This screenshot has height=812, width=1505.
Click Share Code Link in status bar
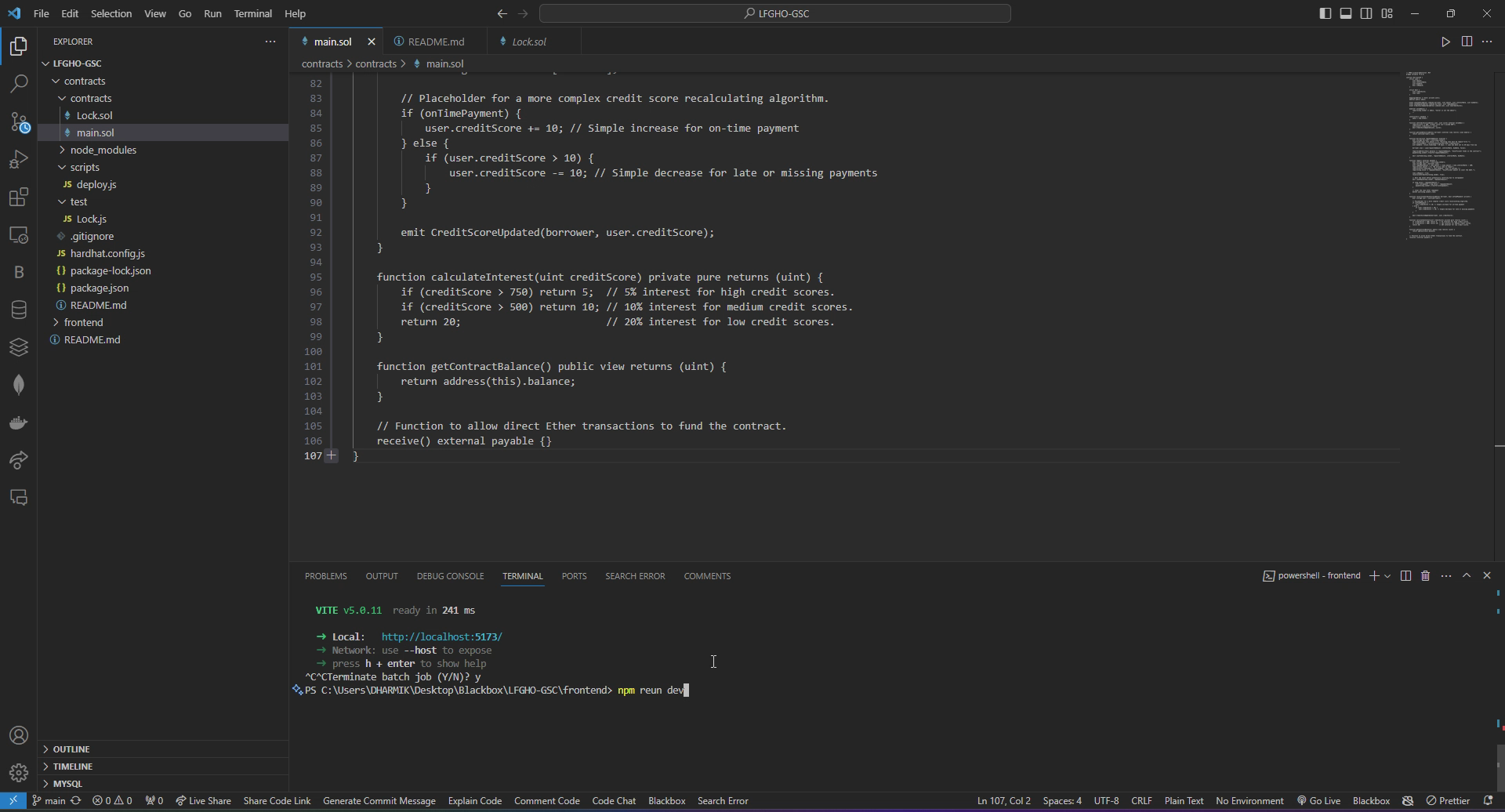(277, 801)
